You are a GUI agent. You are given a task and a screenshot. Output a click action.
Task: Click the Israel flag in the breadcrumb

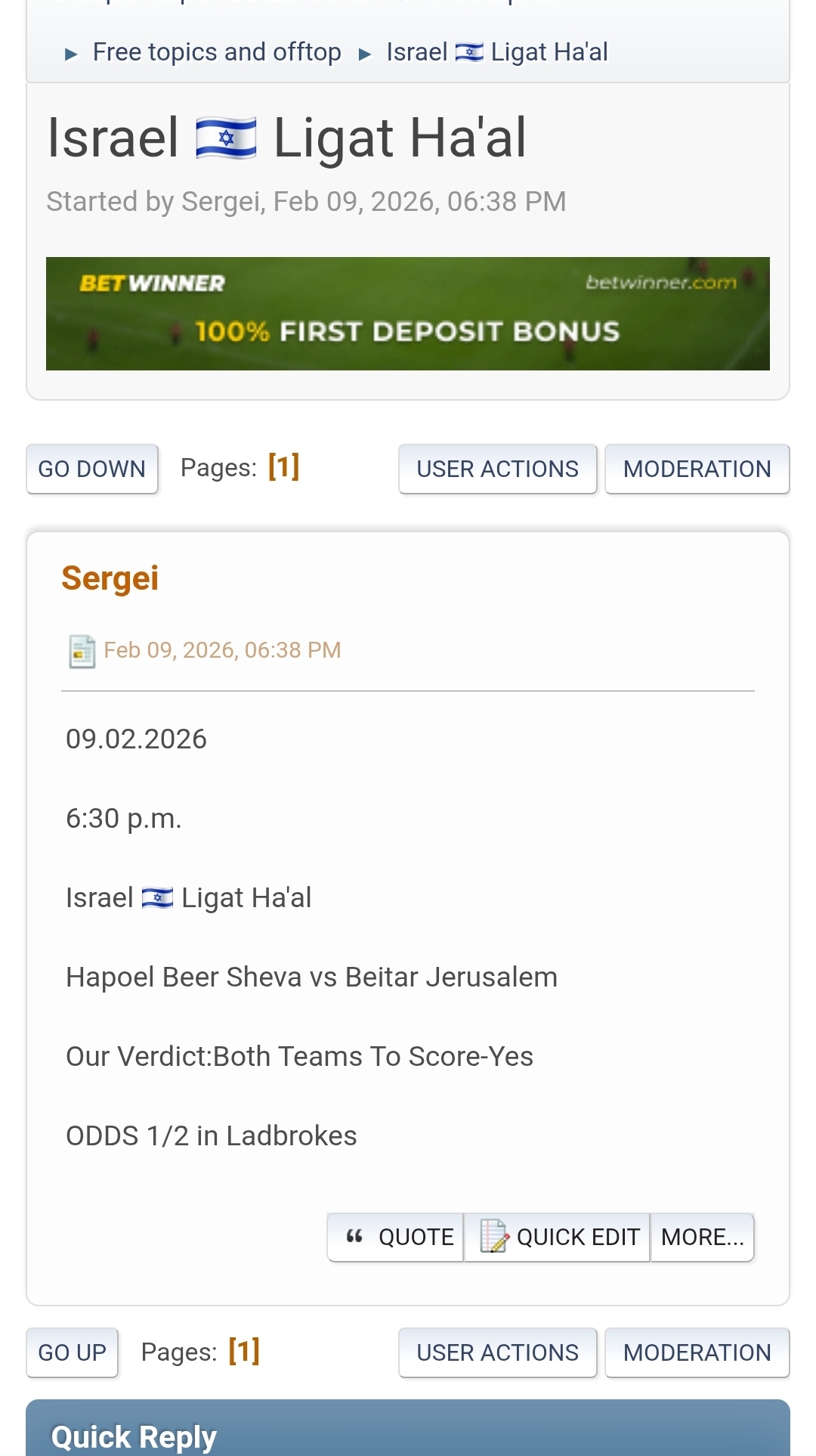469,52
